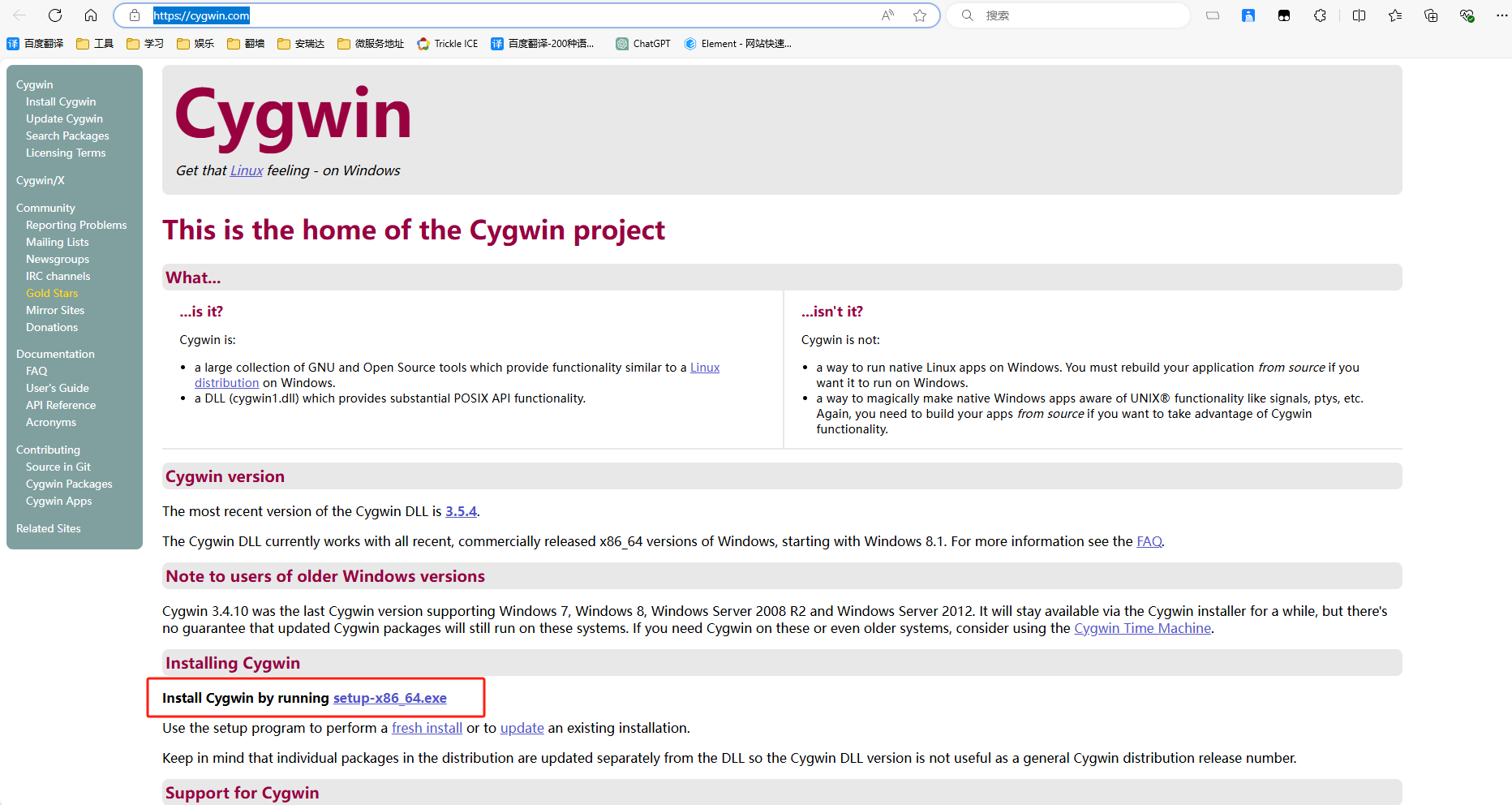This screenshot has height=805, width=1512.
Task: Open the Read aloud icon in the address bar
Action: [887, 15]
